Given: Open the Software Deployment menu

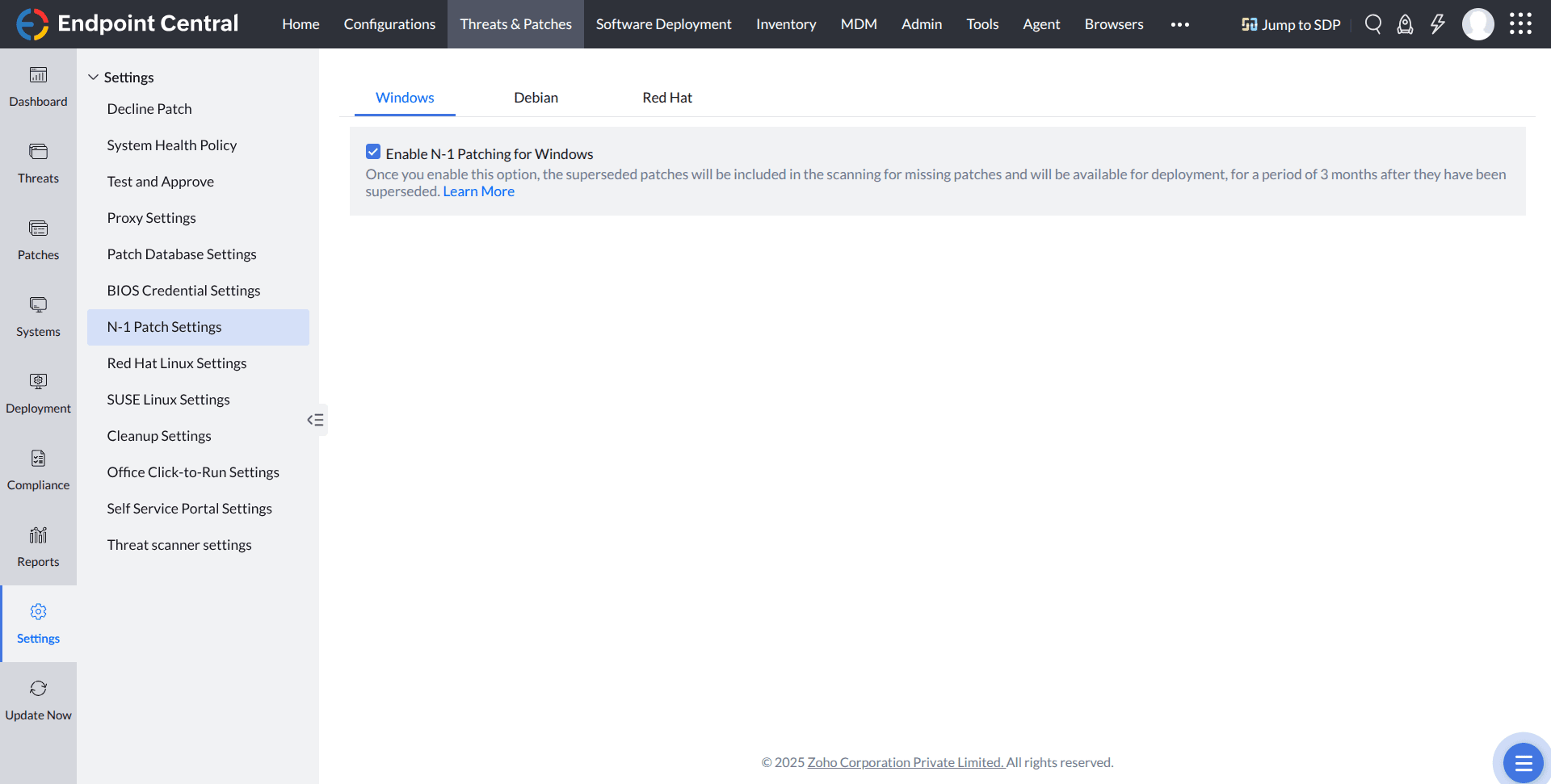Looking at the screenshot, I should (664, 24).
